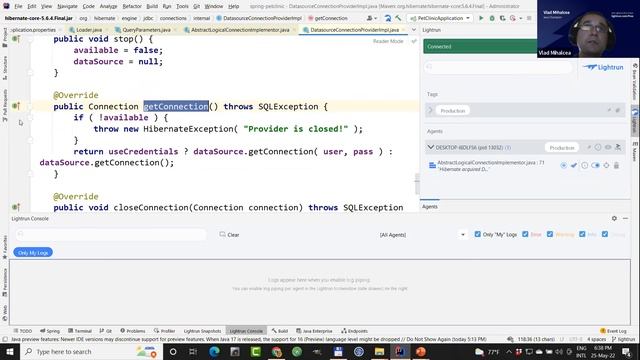Image resolution: width=640 pixels, height=360 pixels.
Task: Click Clear button in Lightrun Console
Action: pyautogui.click(x=229, y=235)
